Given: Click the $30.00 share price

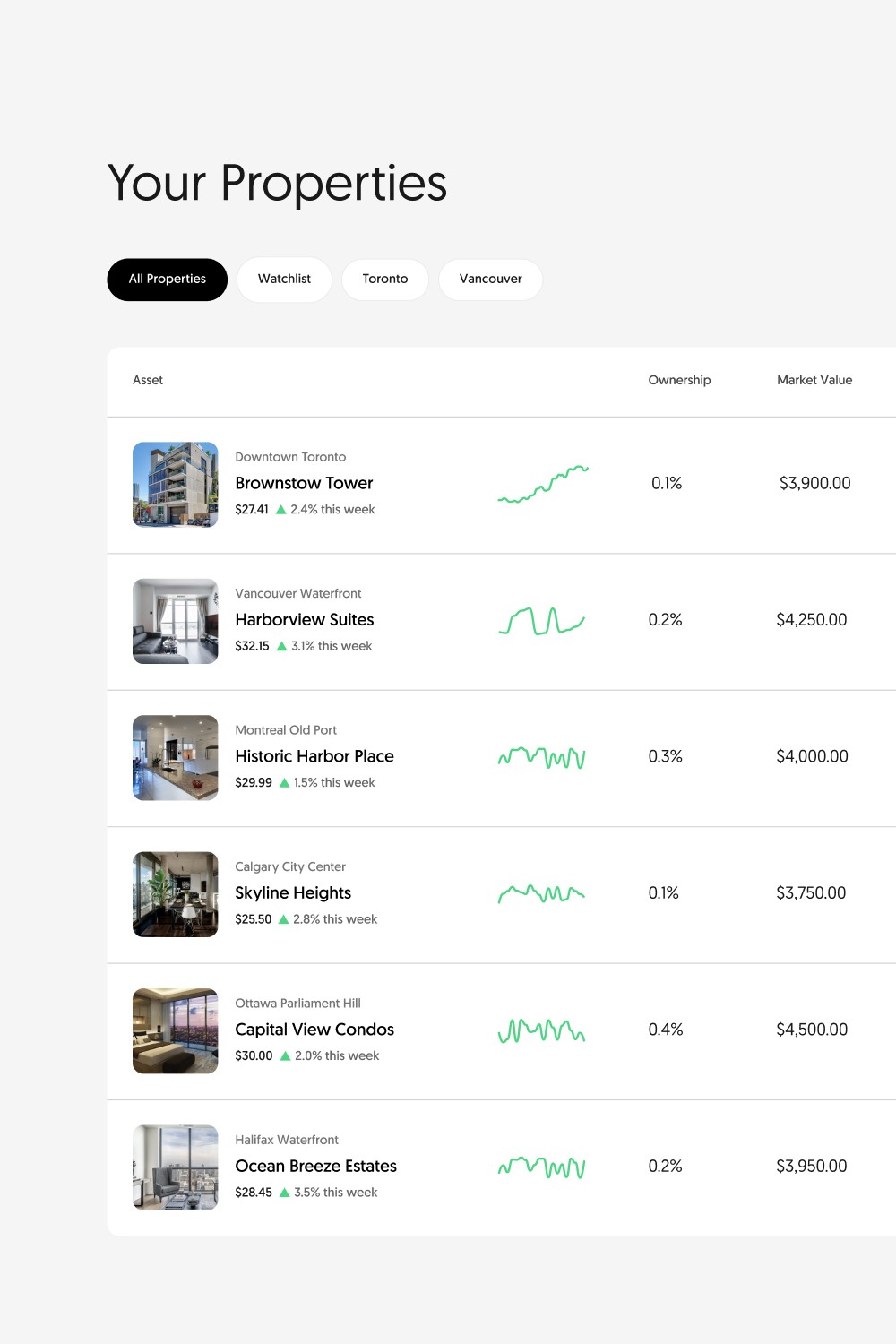Looking at the screenshot, I should 254,1056.
